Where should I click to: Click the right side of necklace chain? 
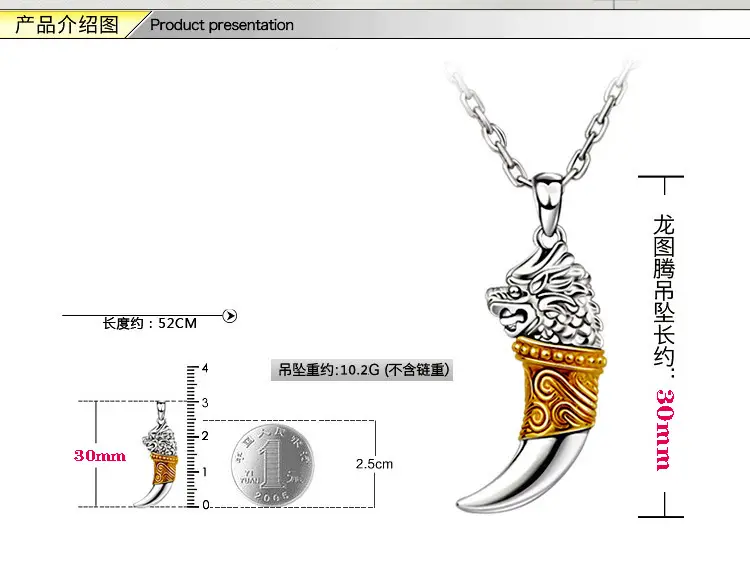click(598, 123)
